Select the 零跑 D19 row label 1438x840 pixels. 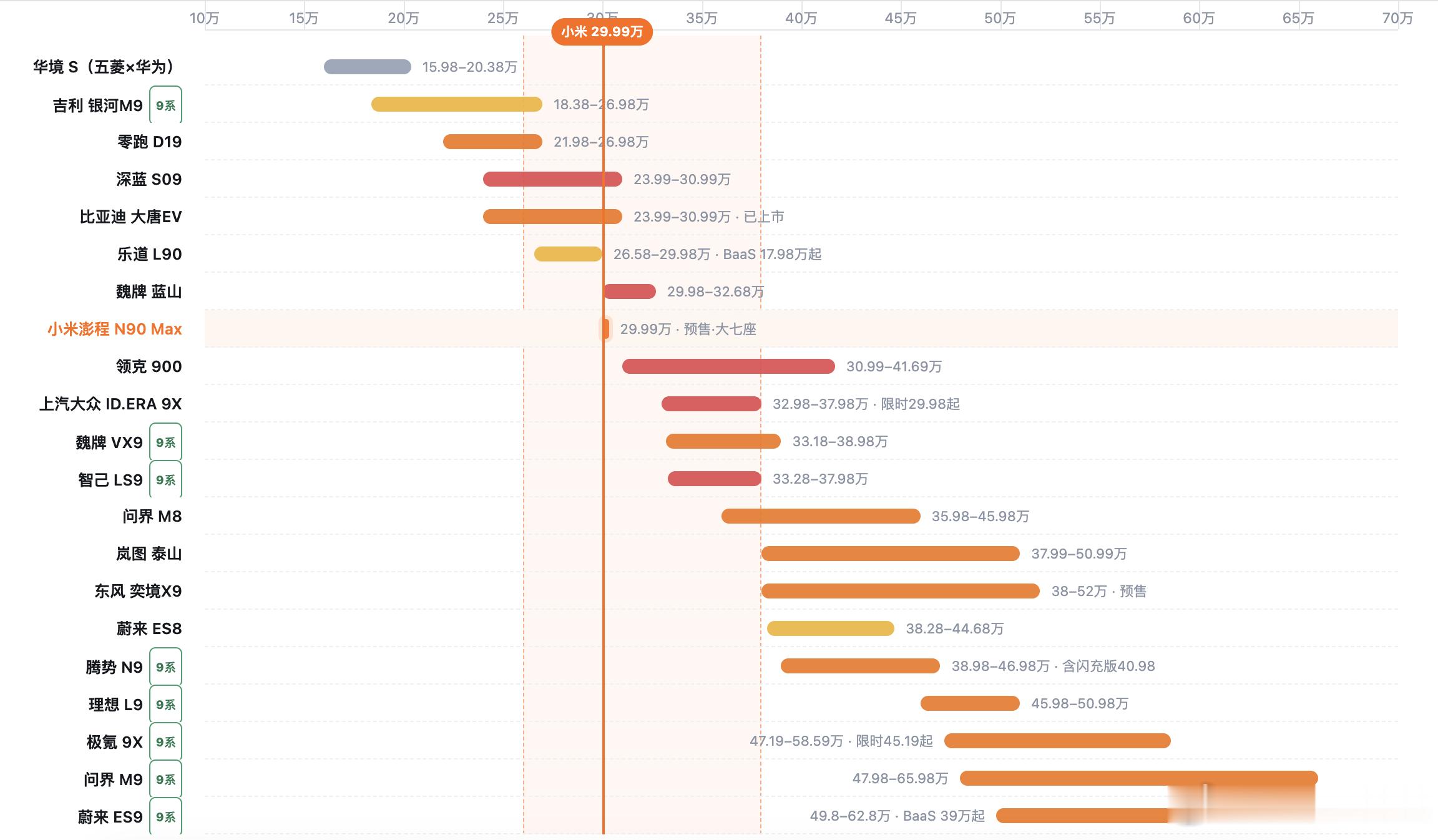tap(150, 142)
